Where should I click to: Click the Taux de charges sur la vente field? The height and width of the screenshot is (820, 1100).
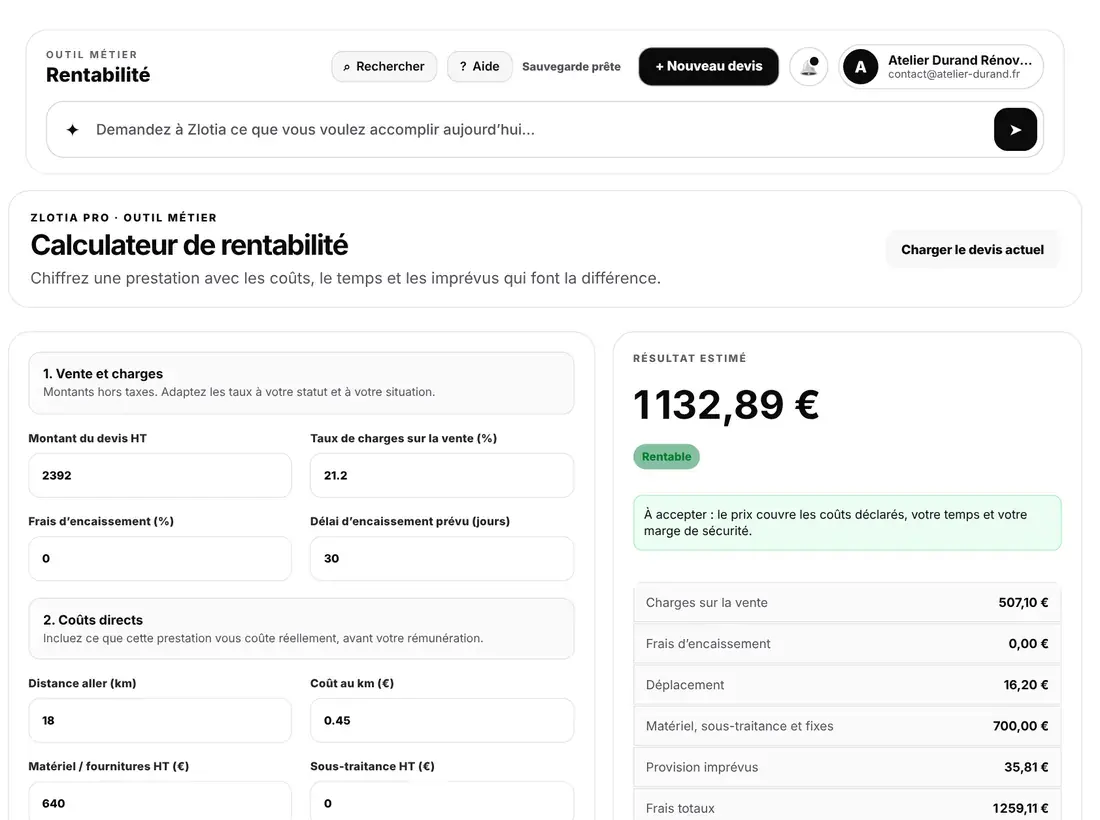[442, 476]
